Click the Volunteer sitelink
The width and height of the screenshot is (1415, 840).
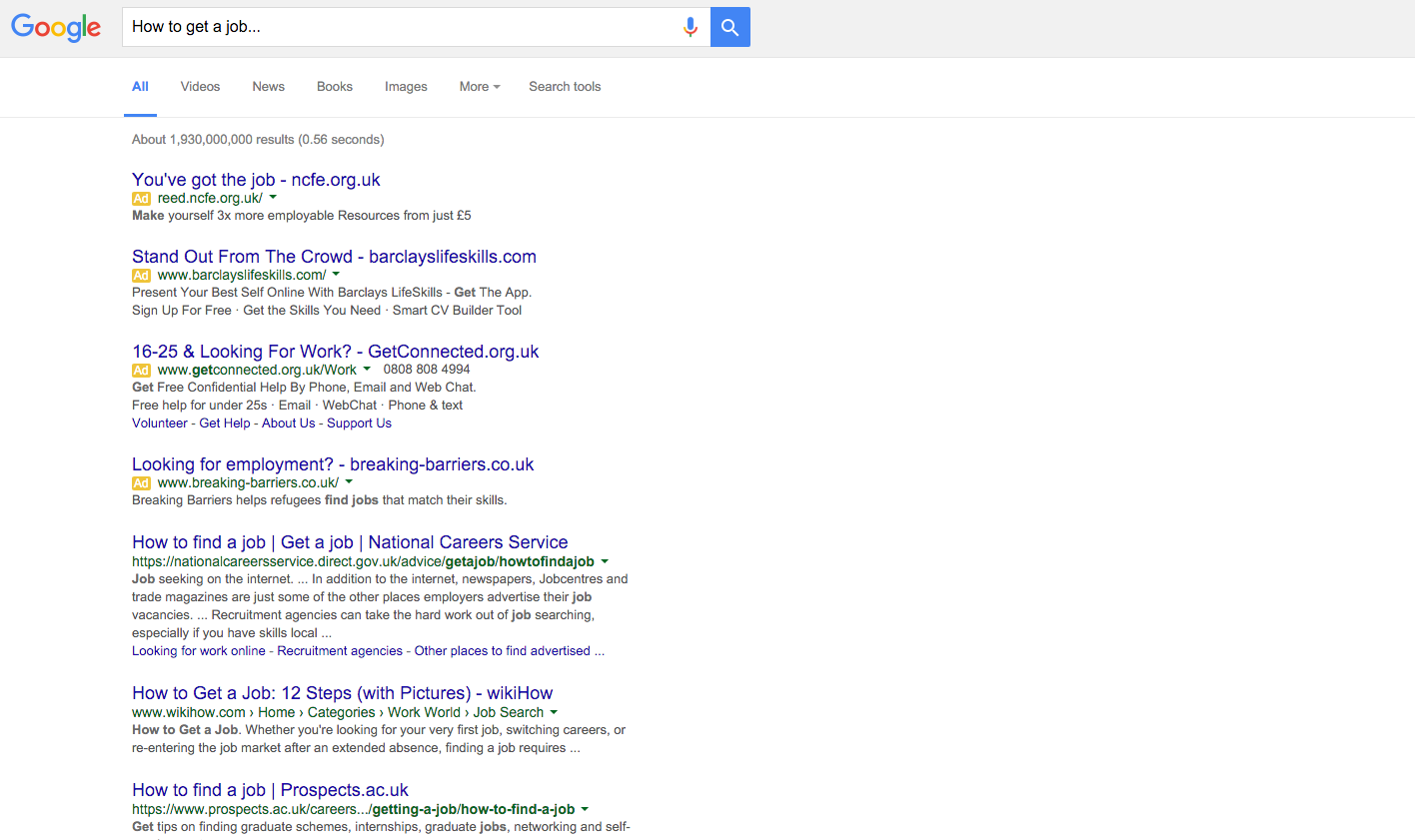click(160, 423)
